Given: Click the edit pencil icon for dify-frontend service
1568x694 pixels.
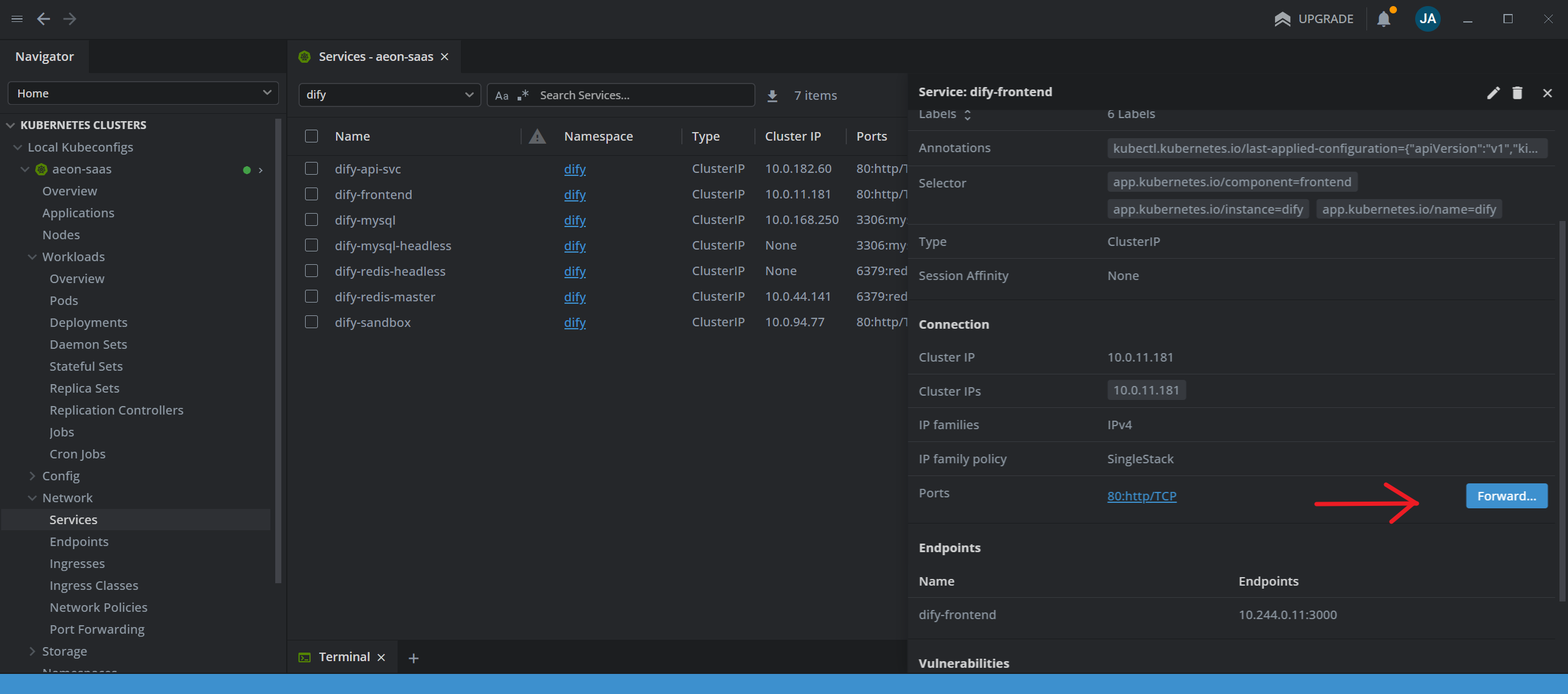Looking at the screenshot, I should pos(1492,93).
